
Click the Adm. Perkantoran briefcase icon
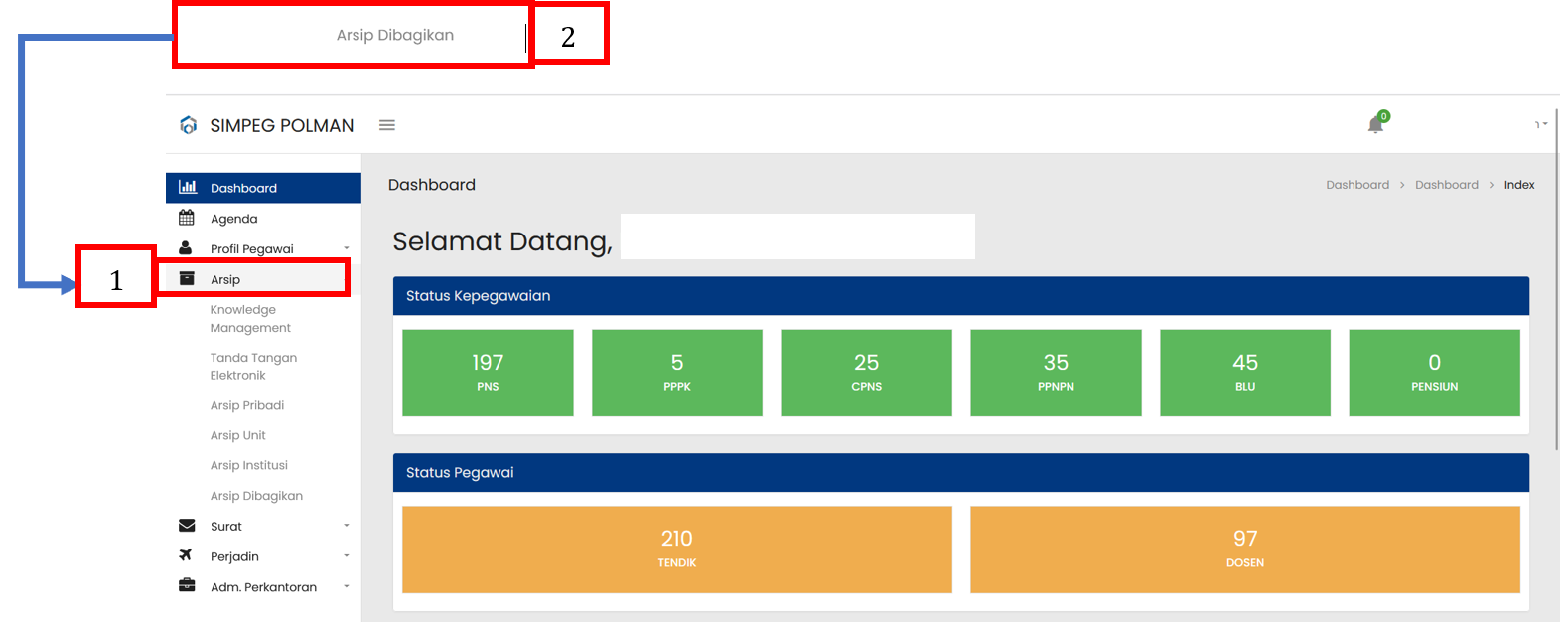(187, 586)
